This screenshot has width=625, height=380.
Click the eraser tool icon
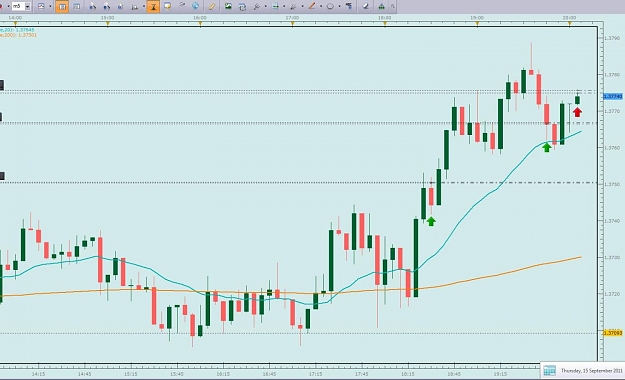366,6
